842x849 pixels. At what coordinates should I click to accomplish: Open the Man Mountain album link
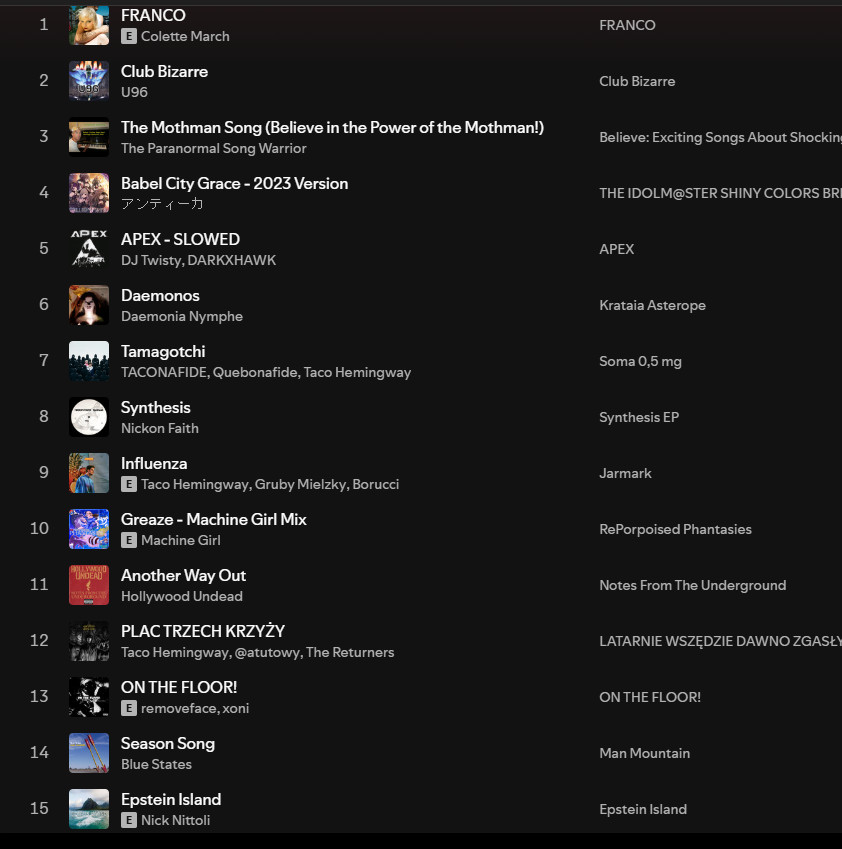(644, 753)
